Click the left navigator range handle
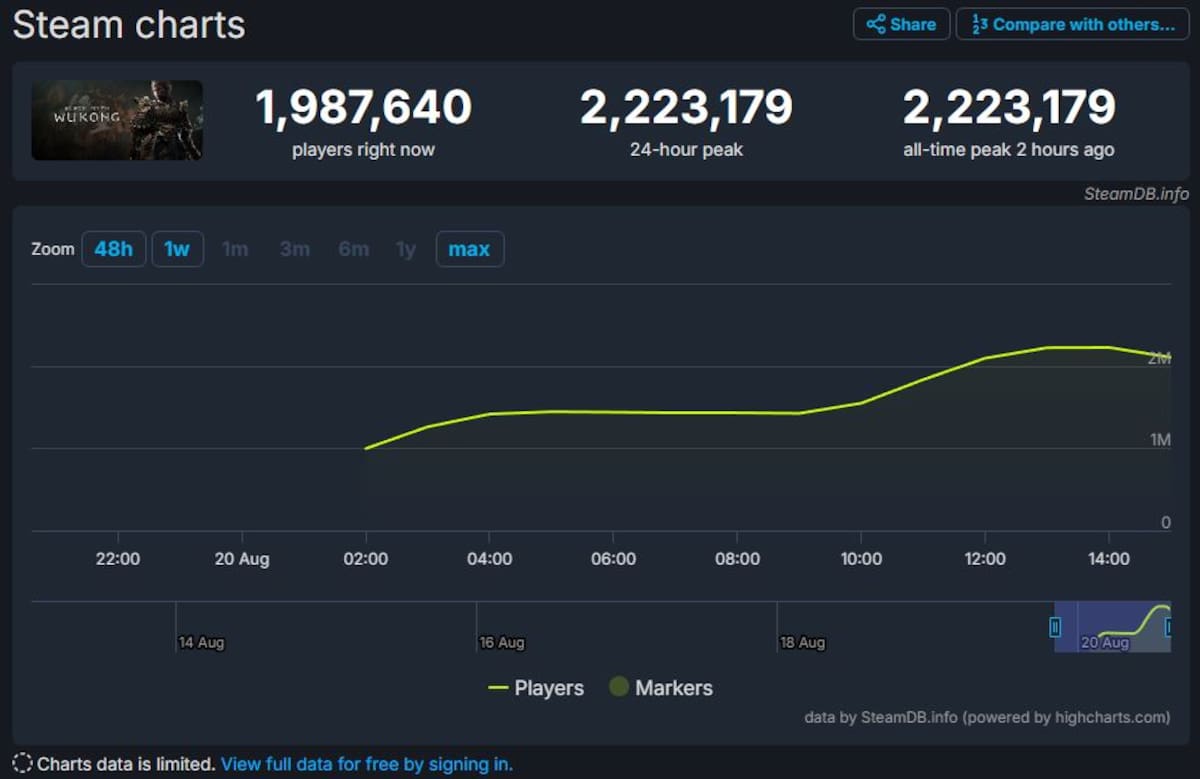This screenshot has height=779, width=1200. point(1055,627)
